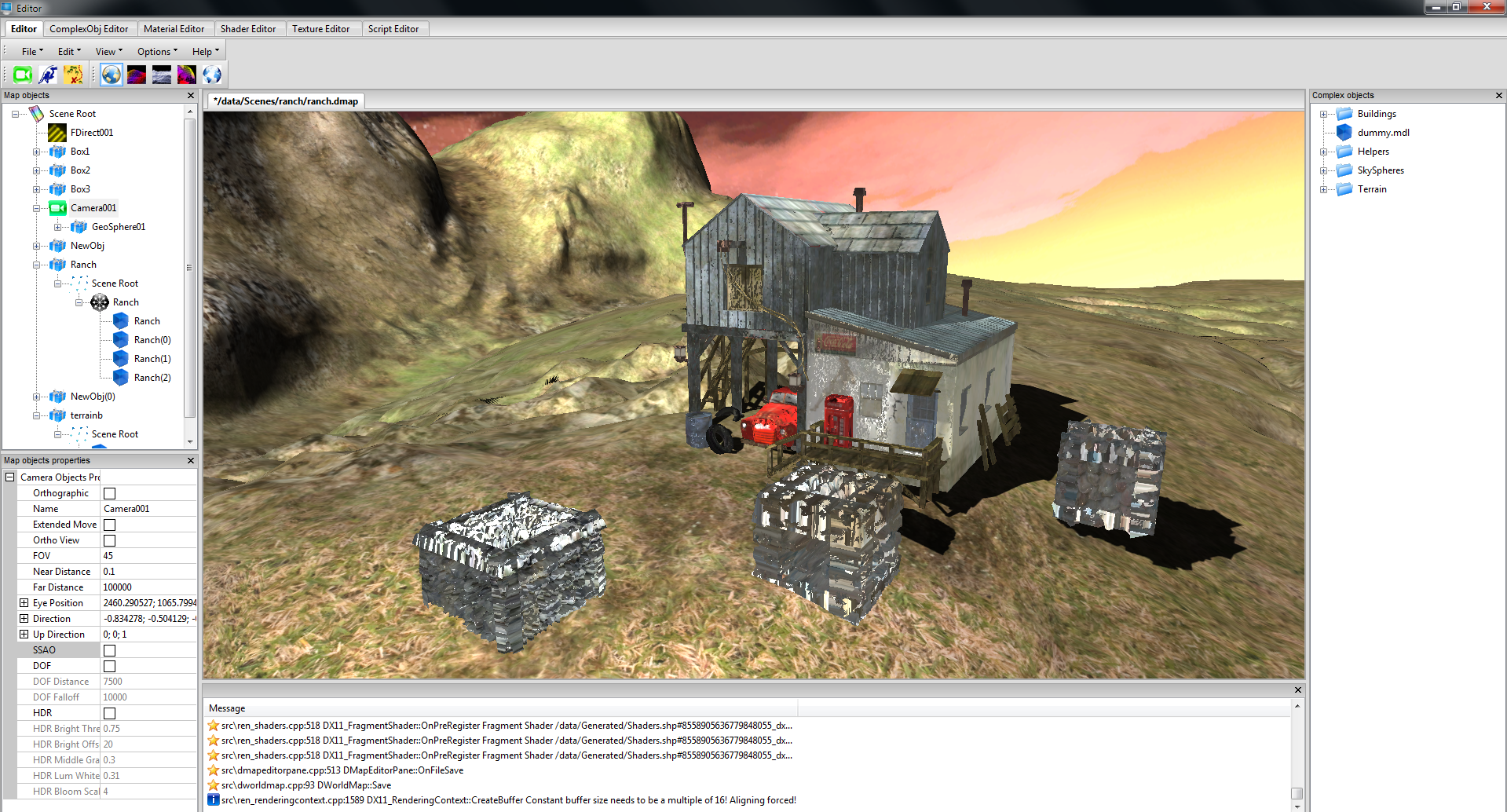Switch to the Material Editor tab
The width and height of the screenshot is (1507, 812).
174,29
